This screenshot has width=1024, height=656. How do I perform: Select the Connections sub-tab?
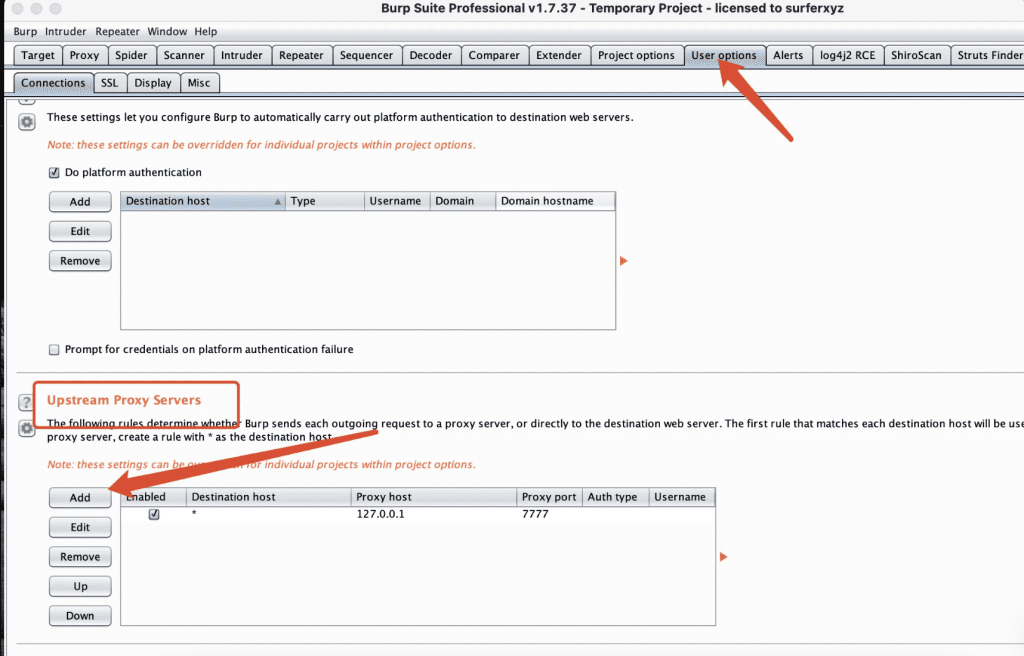click(x=53, y=83)
